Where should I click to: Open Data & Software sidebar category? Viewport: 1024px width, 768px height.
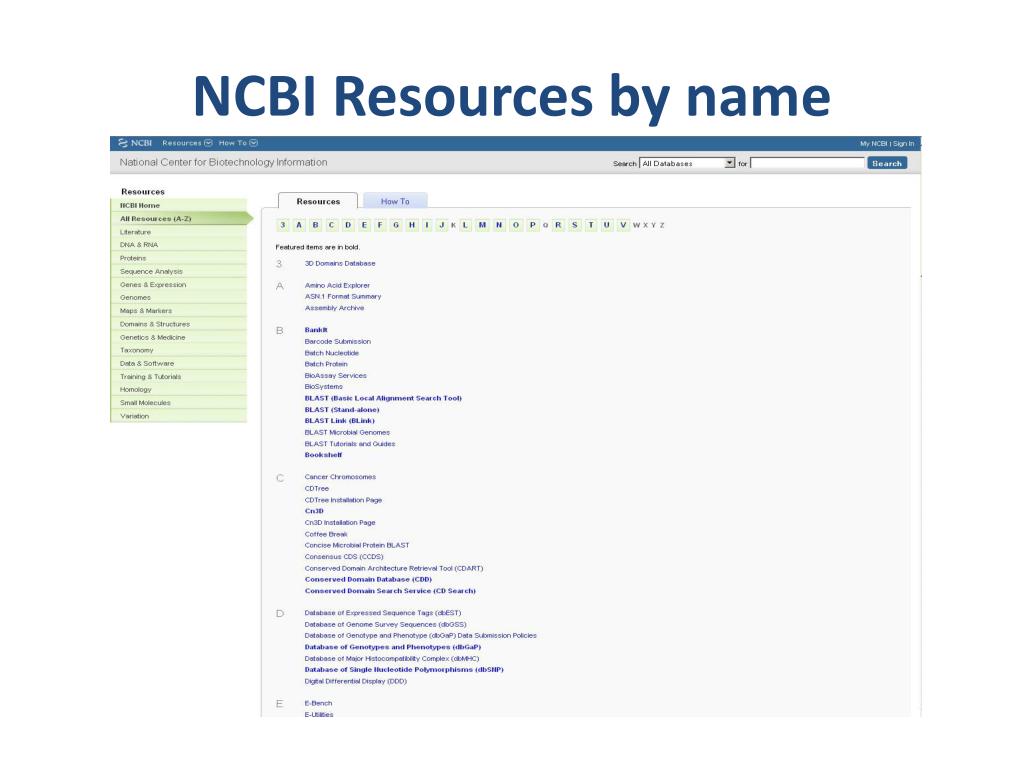tap(179, 363)
